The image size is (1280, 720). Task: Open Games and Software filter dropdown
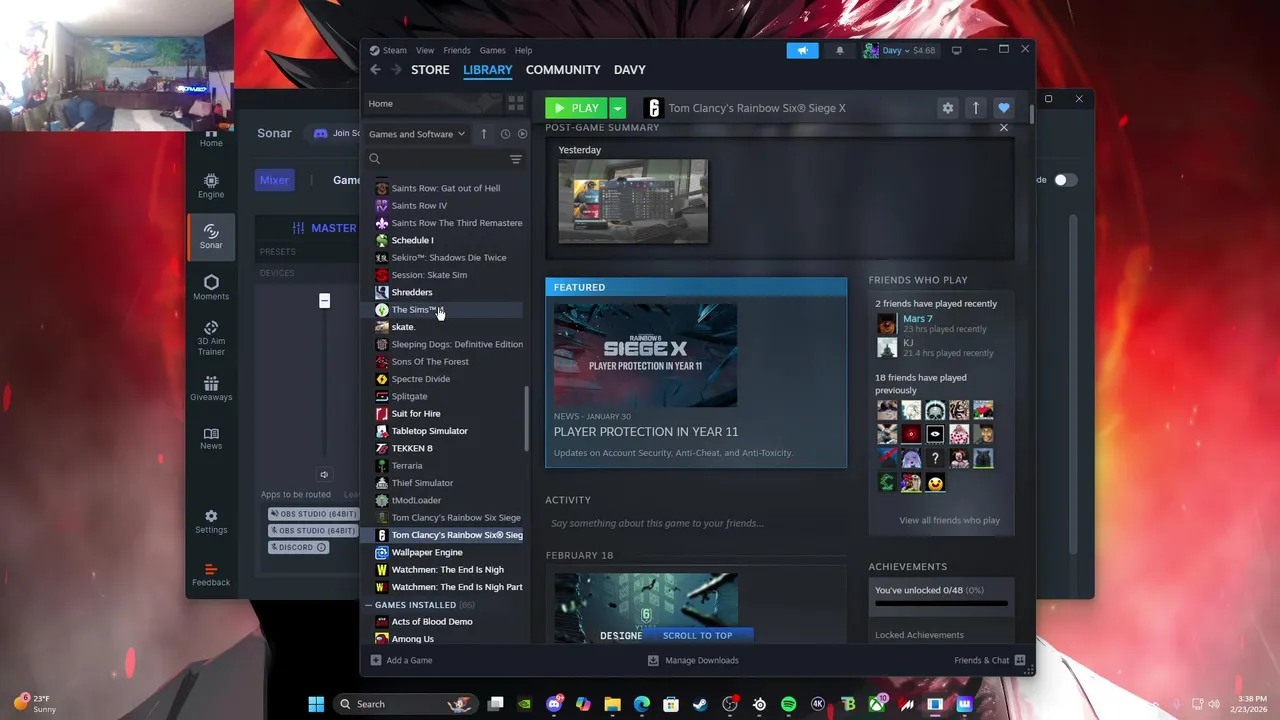pos(417,134)
